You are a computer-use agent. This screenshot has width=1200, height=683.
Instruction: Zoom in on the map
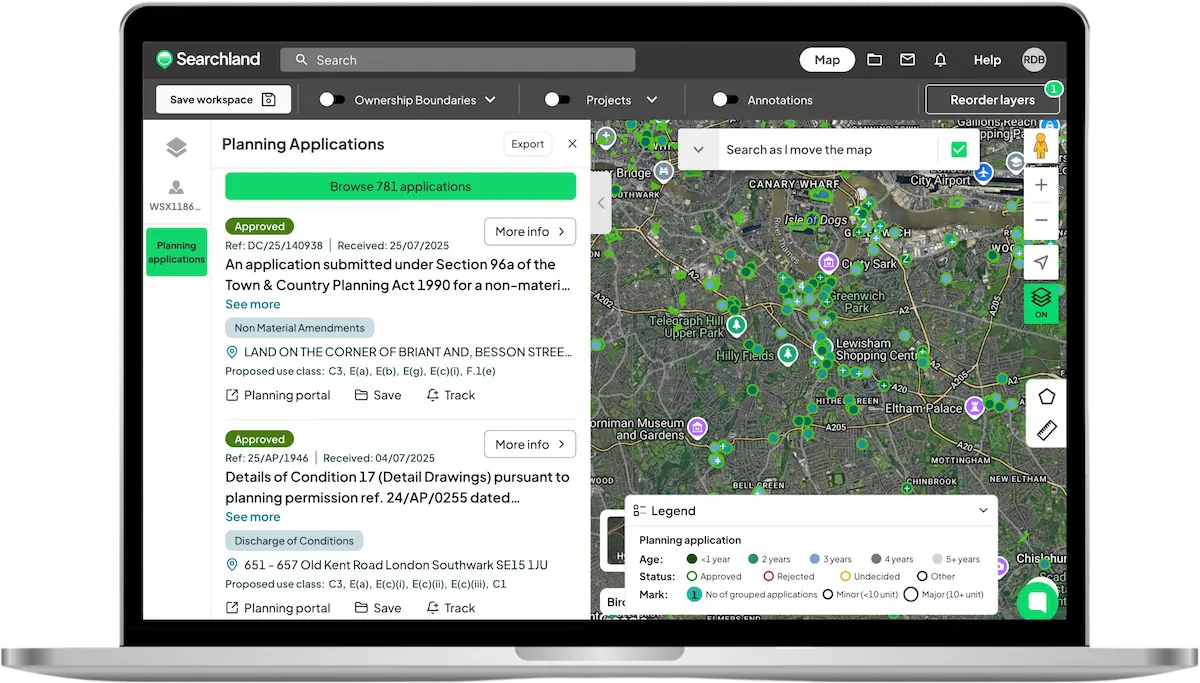click(1041, 185)
